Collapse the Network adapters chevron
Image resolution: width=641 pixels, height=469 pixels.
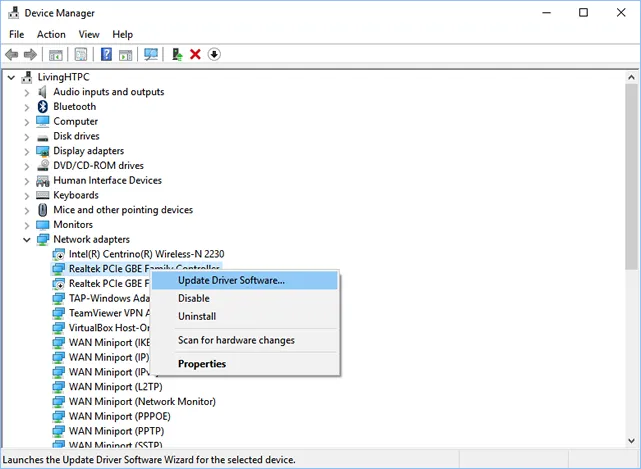tap(27, 240)
